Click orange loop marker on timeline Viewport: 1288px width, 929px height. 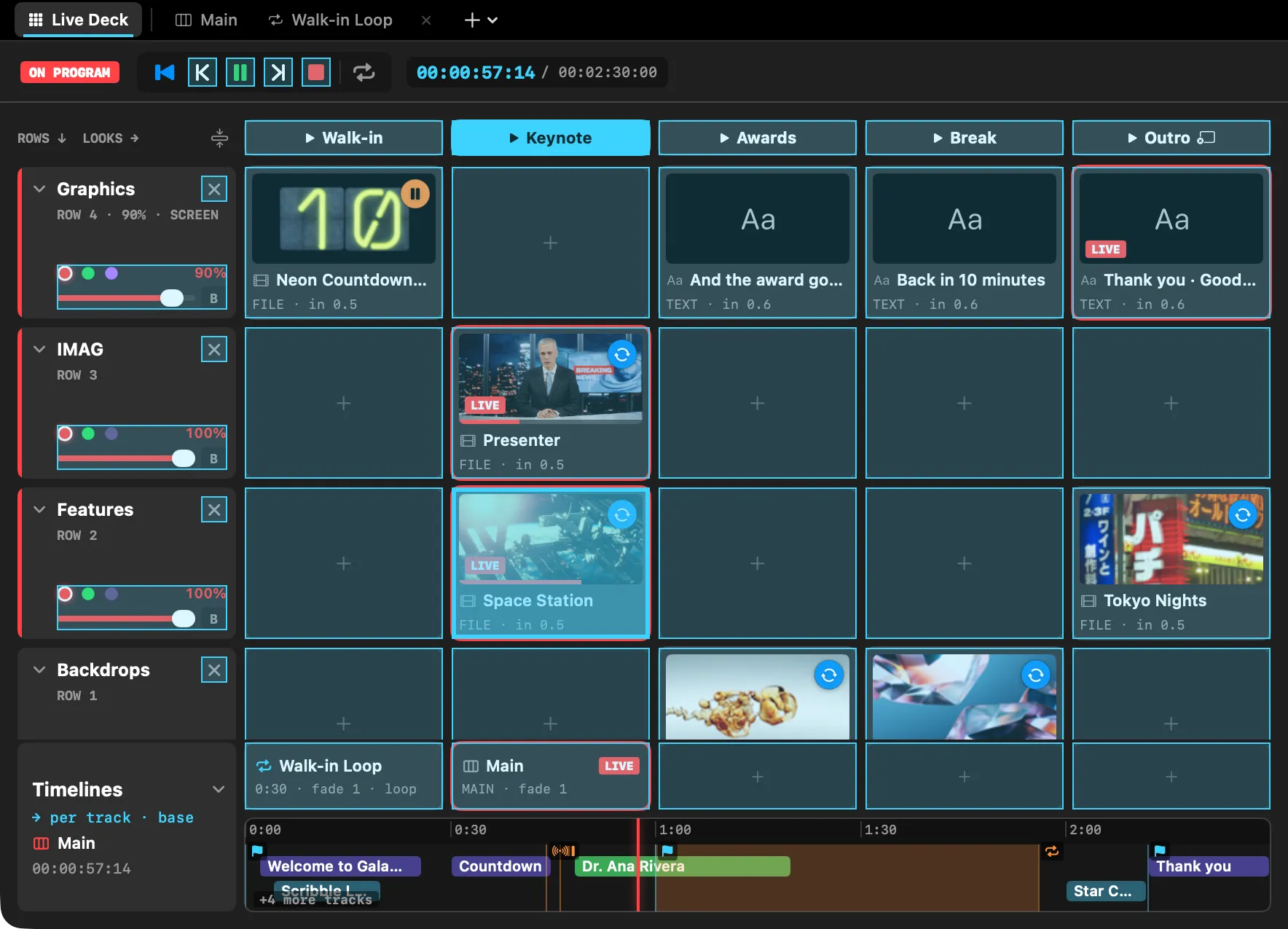coord(1052,850)
